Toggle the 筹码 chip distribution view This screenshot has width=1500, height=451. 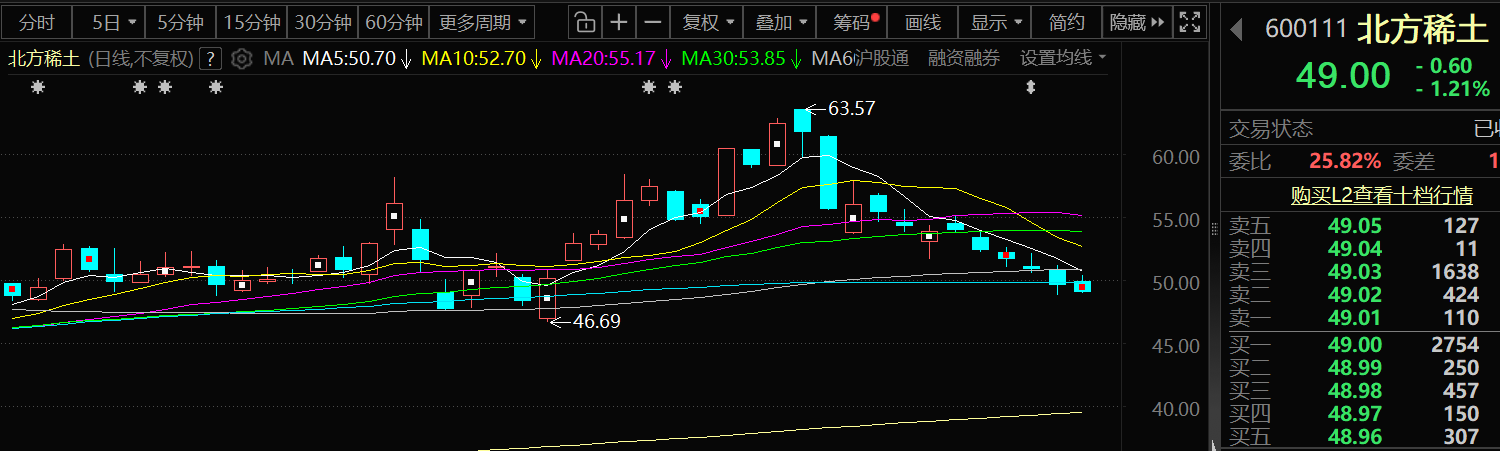[851, 22]
